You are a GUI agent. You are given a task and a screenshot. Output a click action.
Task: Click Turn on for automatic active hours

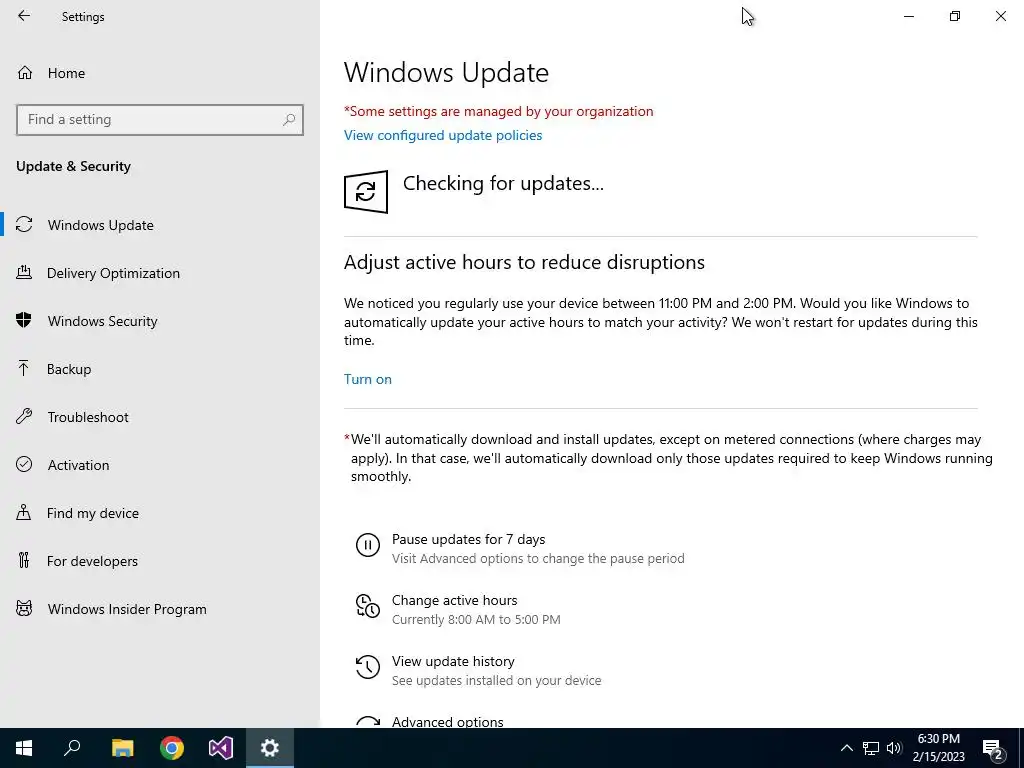(x=368, y=379)
